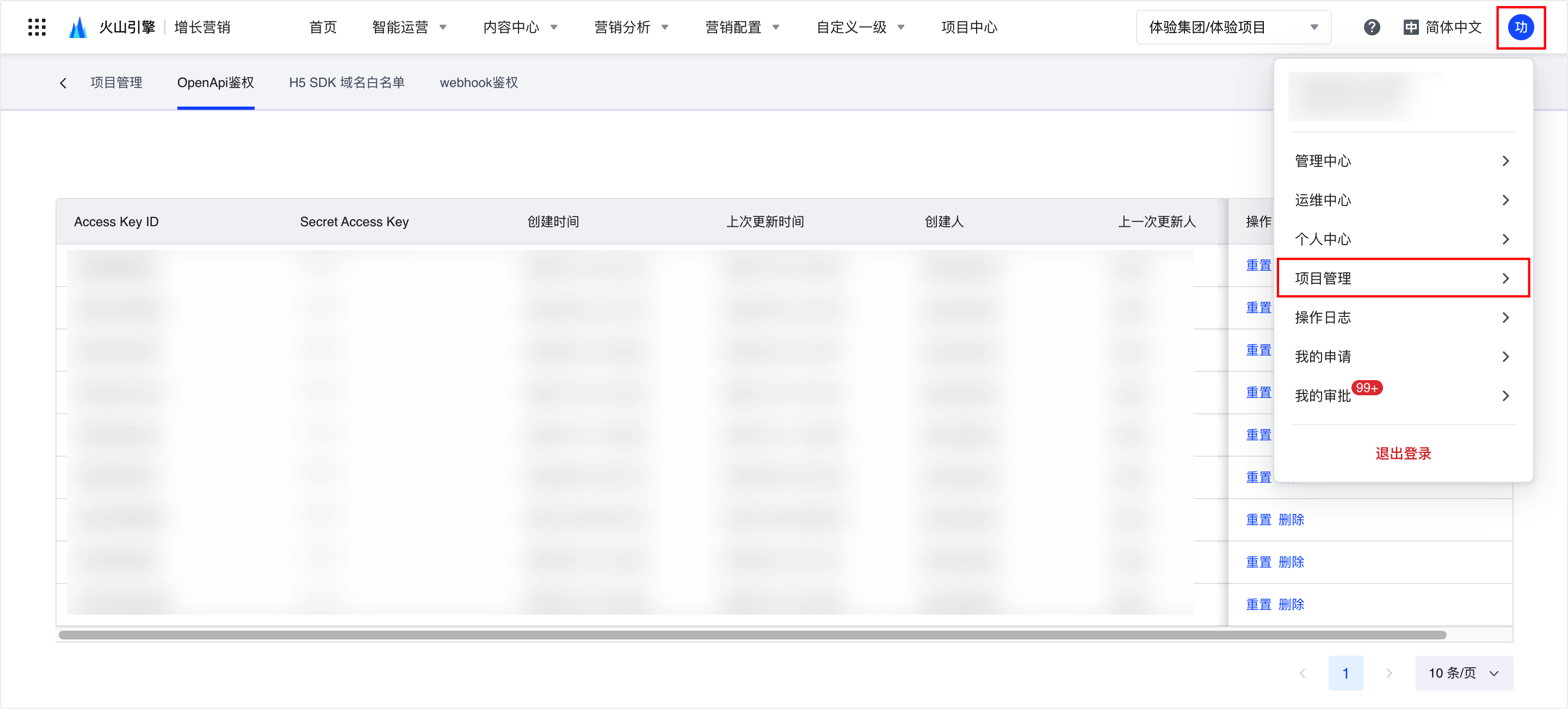Go to previous page arrow
The height and width of the screenshot is (709, 1568).
pyautogui.click(x=1302, y=673)
